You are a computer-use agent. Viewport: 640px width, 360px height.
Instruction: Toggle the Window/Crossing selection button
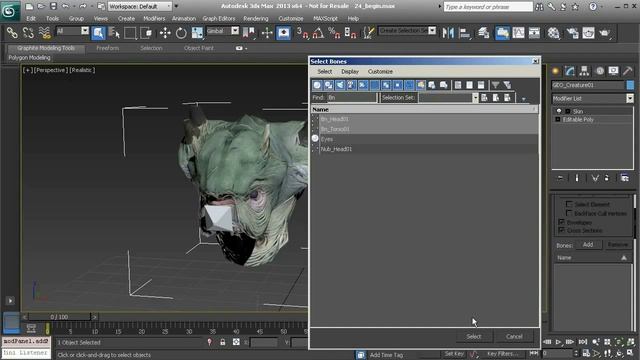146,33
